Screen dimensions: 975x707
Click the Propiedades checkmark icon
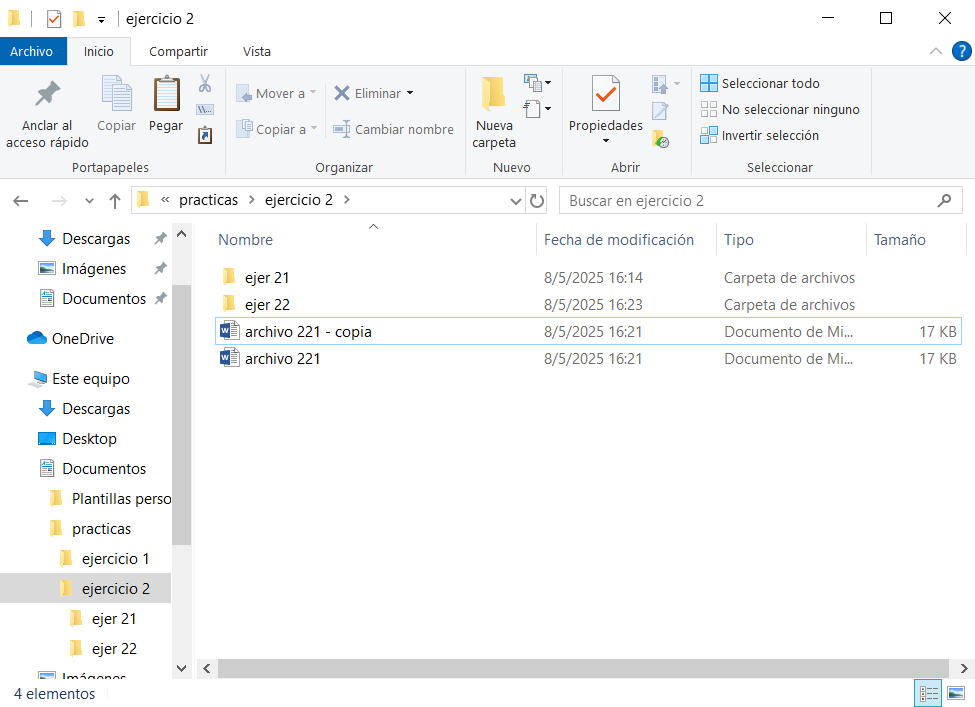click(605, 95)
